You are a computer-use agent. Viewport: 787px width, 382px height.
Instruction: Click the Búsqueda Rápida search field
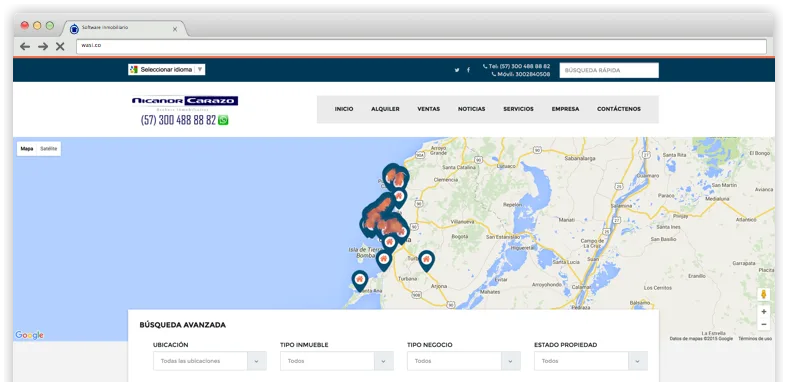pyautogui.click(x=609, y=70)
